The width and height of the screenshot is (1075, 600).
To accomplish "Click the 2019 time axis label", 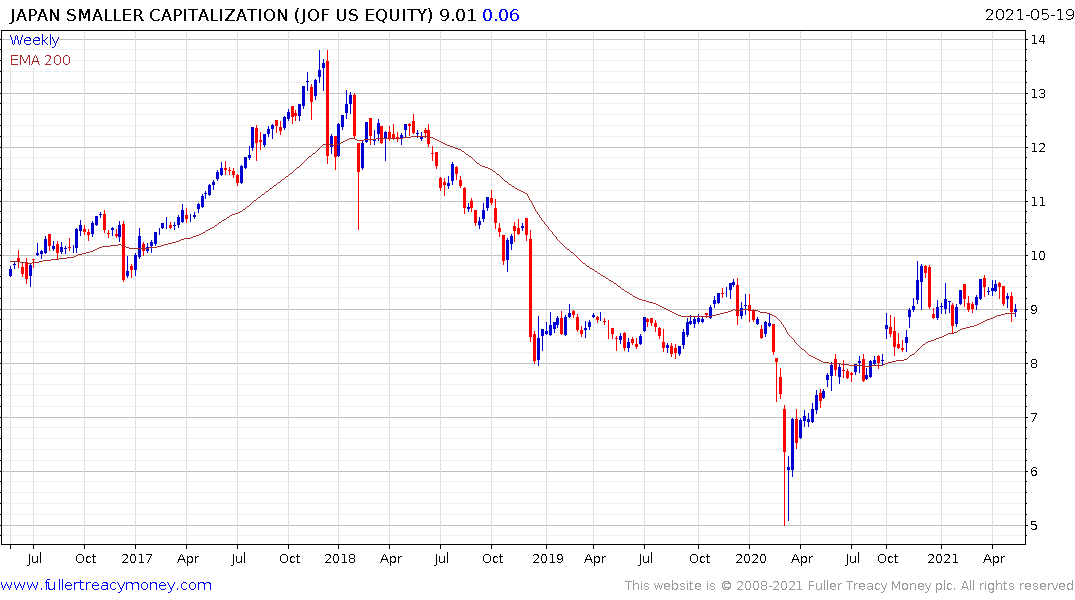I will pos(548,558).
